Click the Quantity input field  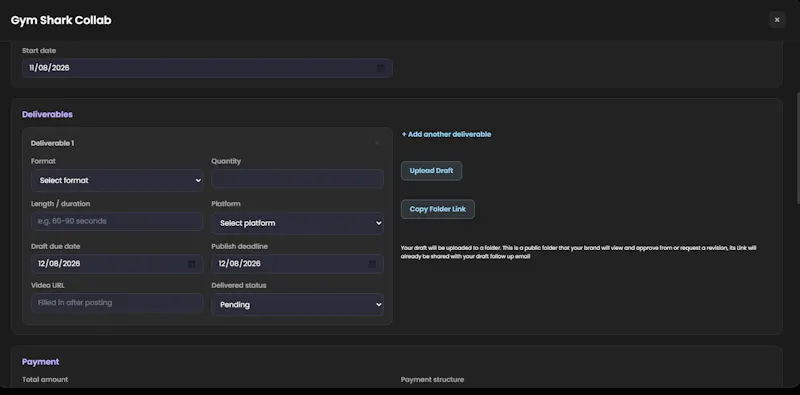[x=297, y=179]
